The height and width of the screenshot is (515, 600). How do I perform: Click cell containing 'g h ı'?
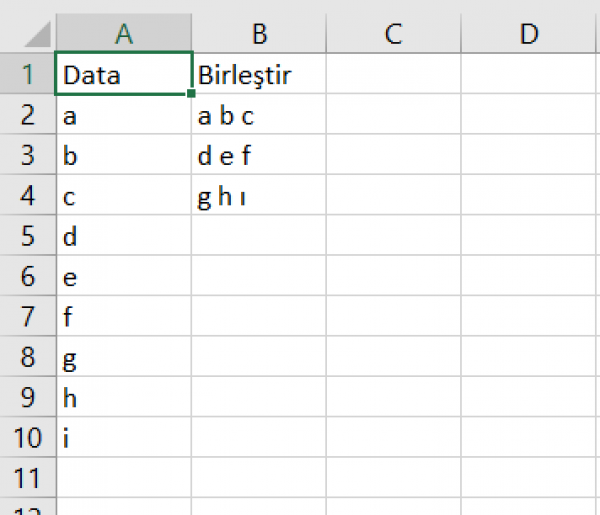tap(259, 195)
